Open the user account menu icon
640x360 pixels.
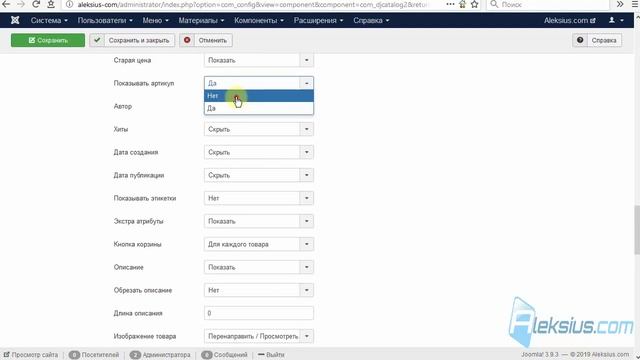pos(616,20)
